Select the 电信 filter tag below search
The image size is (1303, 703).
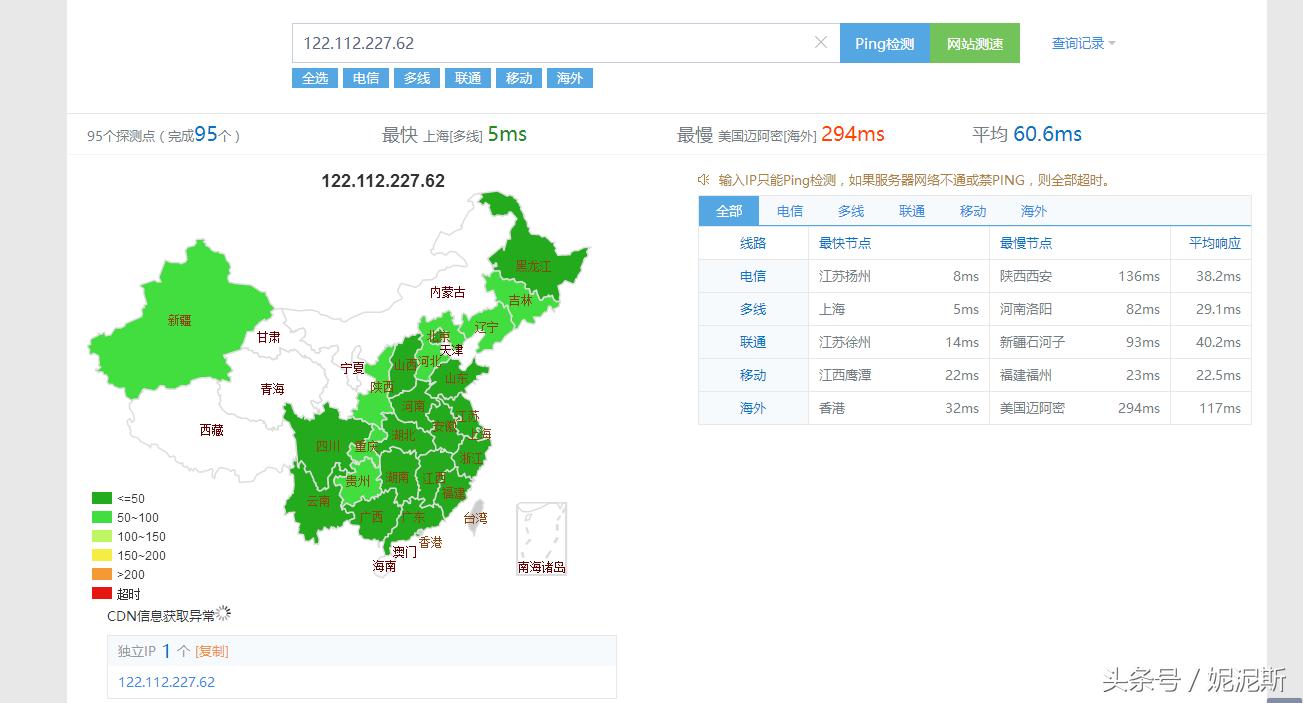(x=365, y=77)
